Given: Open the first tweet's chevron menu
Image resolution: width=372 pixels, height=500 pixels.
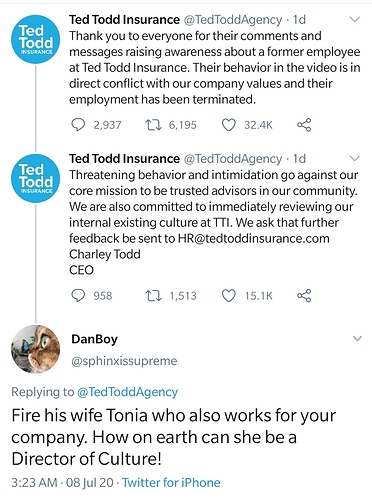Looking at the screenshot, I should click(355, 19).
